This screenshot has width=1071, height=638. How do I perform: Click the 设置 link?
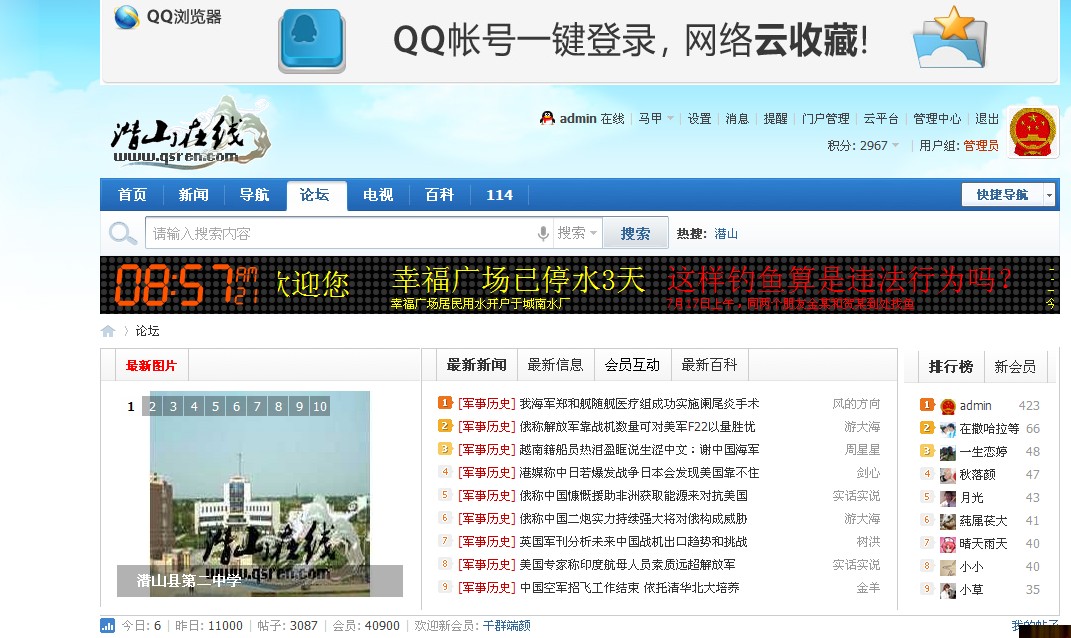click(x=699, y=119)
